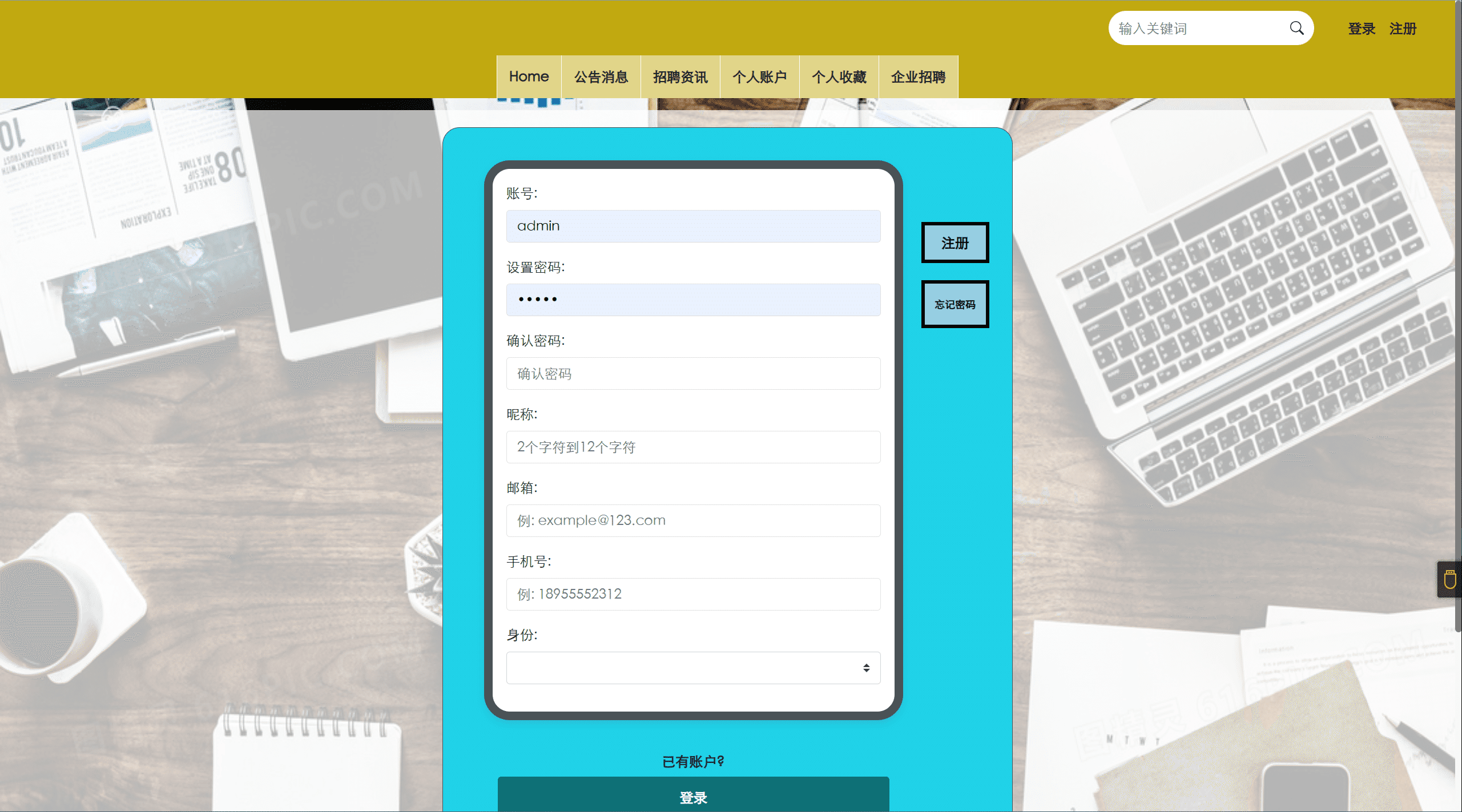This screenshot has width=1462, height=812.
Task: Focus the keyword search input field
Action: click(1199, 29)
